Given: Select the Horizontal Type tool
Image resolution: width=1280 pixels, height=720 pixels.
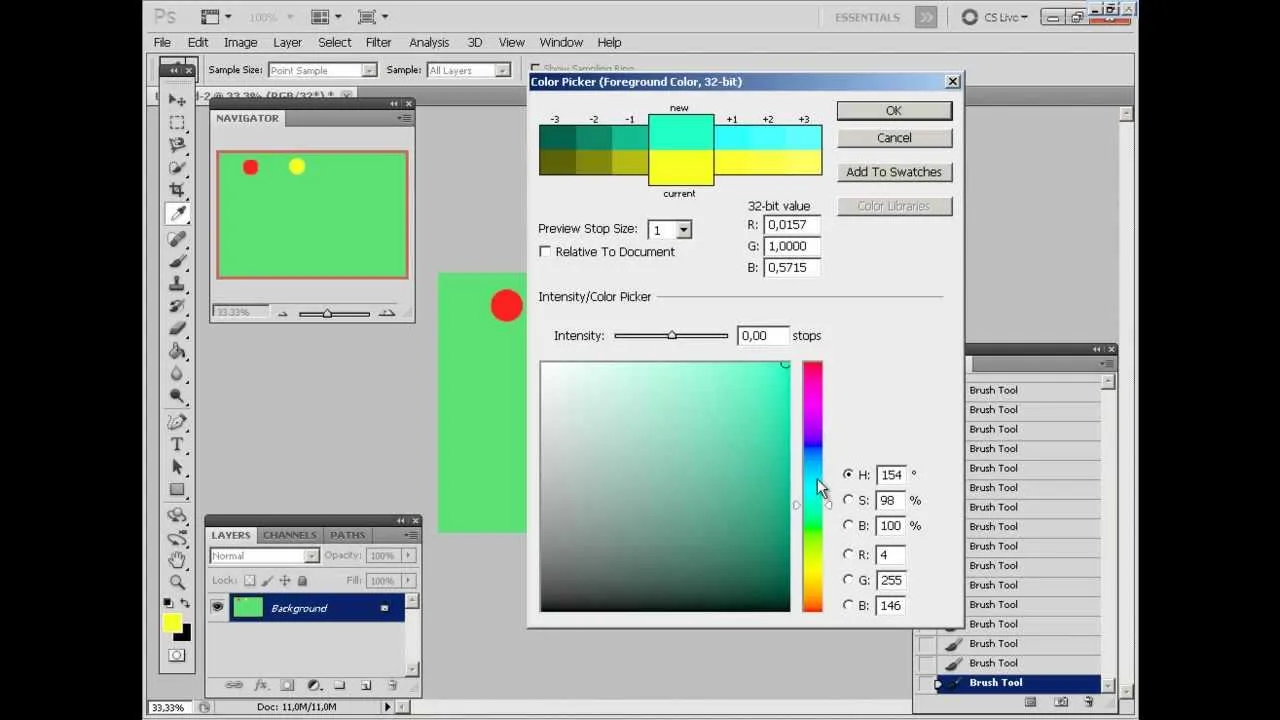Looking at the screenshot, I should tap(177, 444).
